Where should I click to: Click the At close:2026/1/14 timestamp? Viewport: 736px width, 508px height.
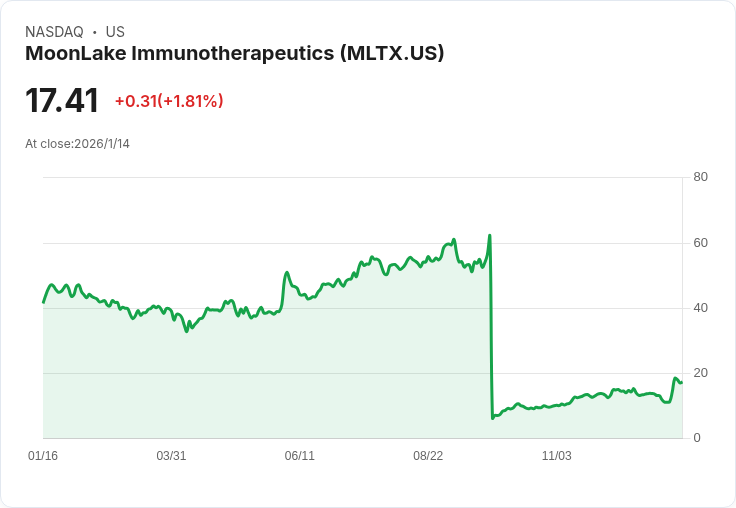coord(77,143)
